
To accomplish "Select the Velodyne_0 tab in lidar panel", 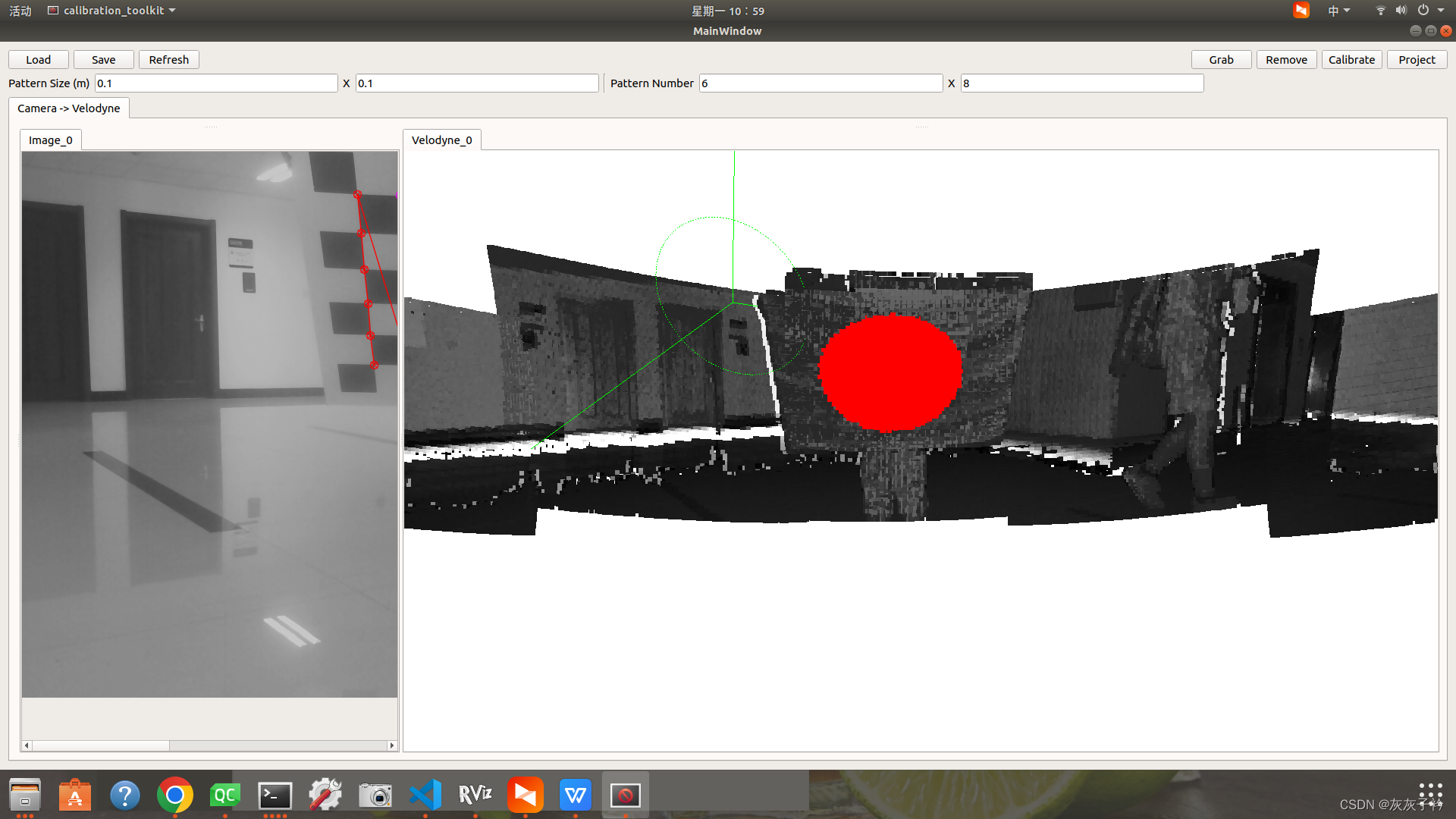I will coord(441,140).
